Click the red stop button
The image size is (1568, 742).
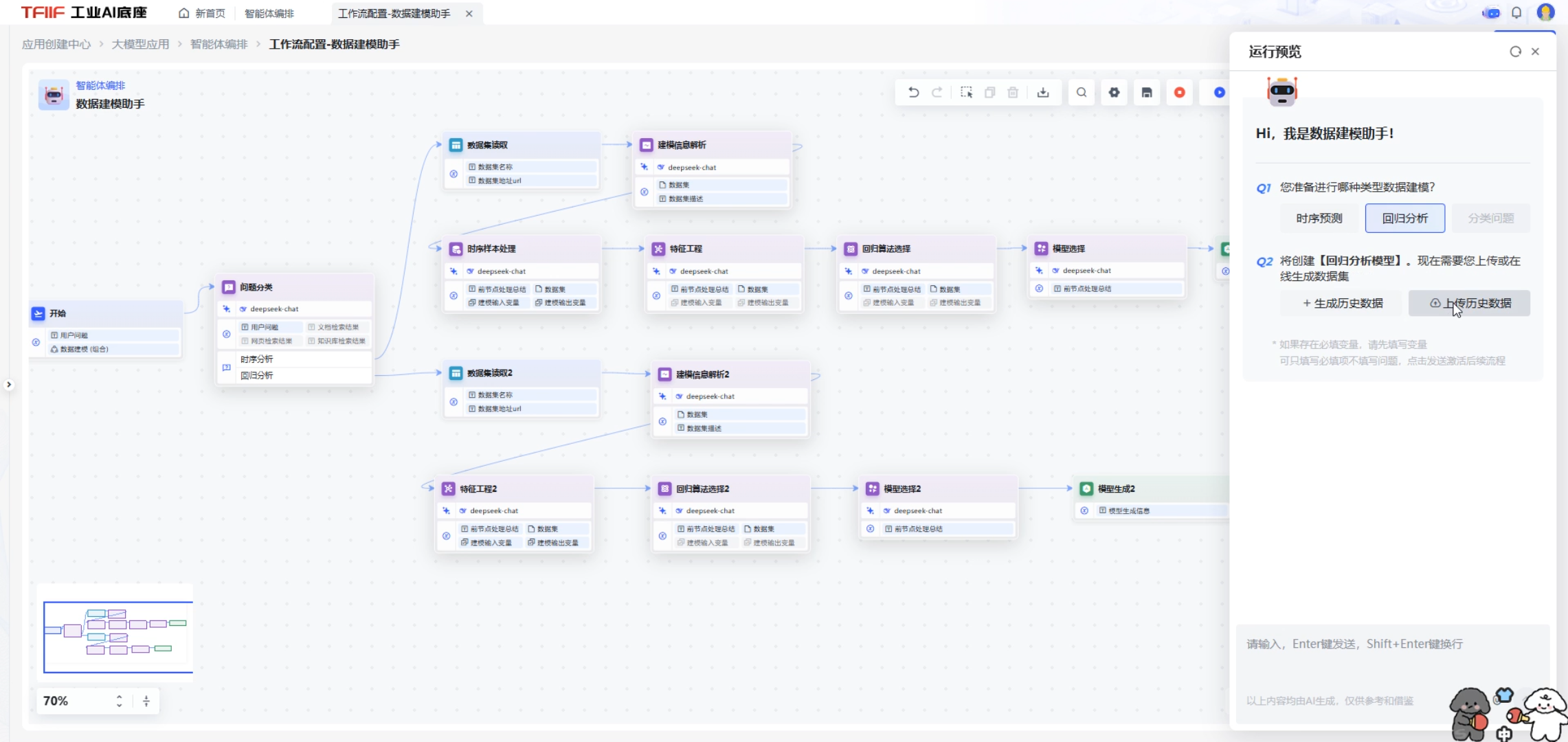[x=1180, y=93]
